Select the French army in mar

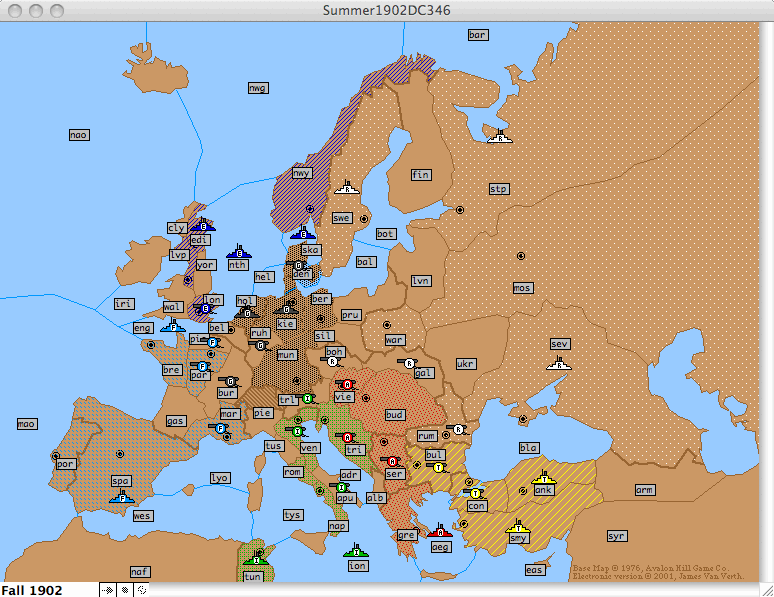[220, 428]
